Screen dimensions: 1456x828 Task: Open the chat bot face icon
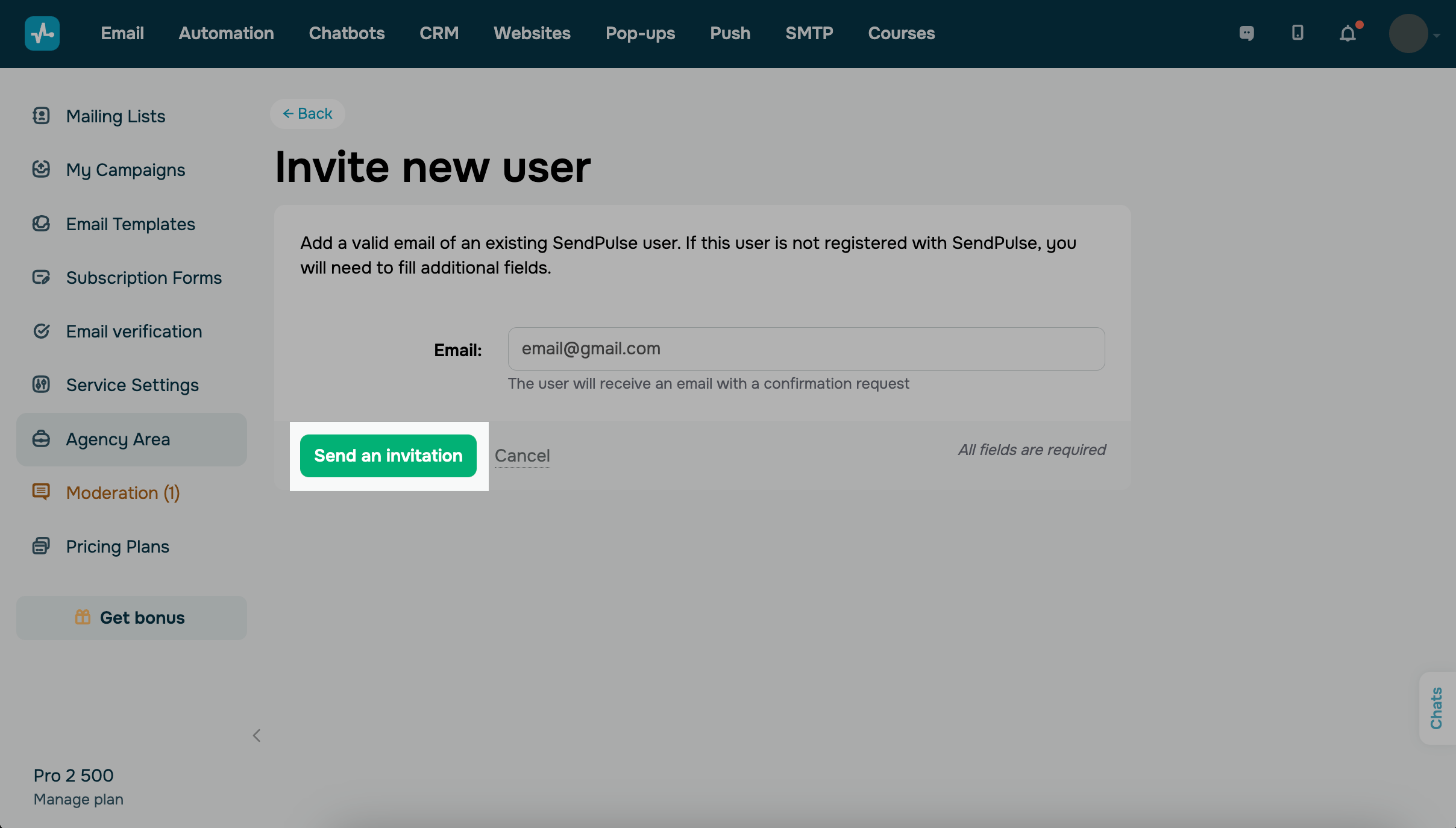click(x=1246, y=33)
